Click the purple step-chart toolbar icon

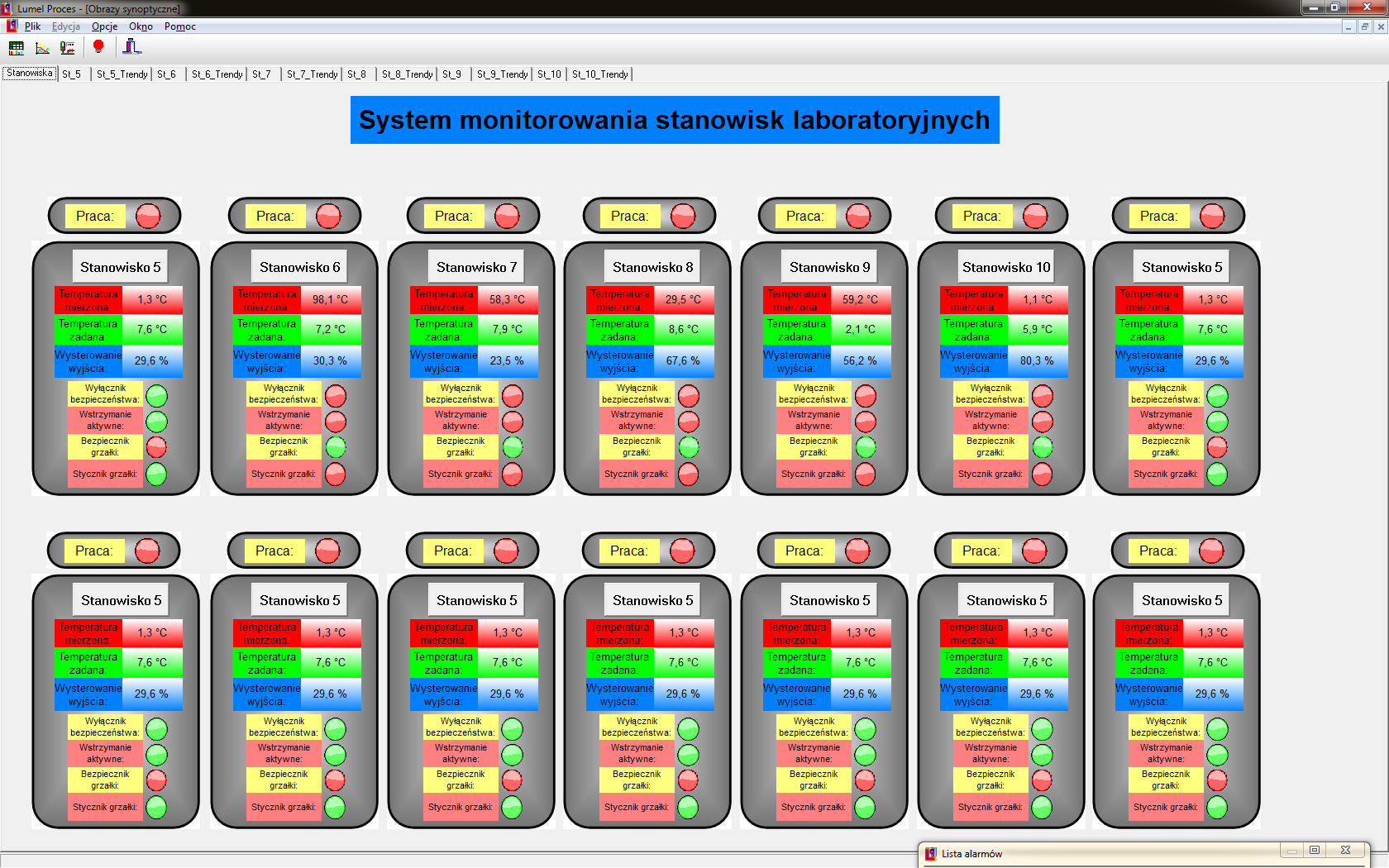click(x=131, y=47)
